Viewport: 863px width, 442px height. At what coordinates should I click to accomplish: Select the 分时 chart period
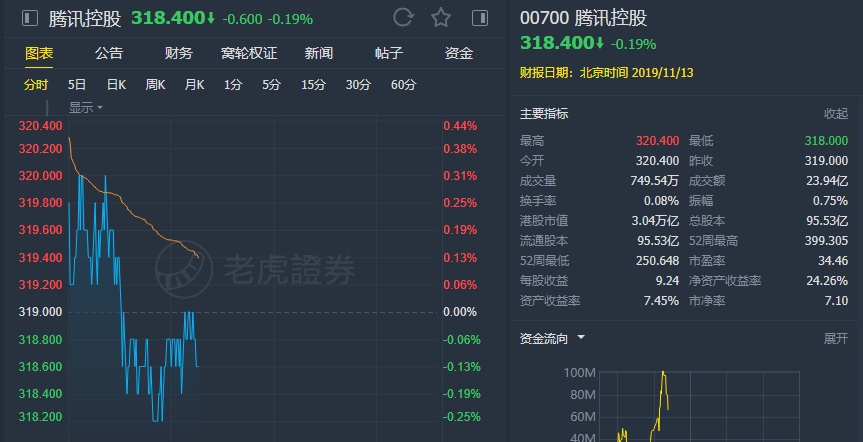click(x=36, y=85)
